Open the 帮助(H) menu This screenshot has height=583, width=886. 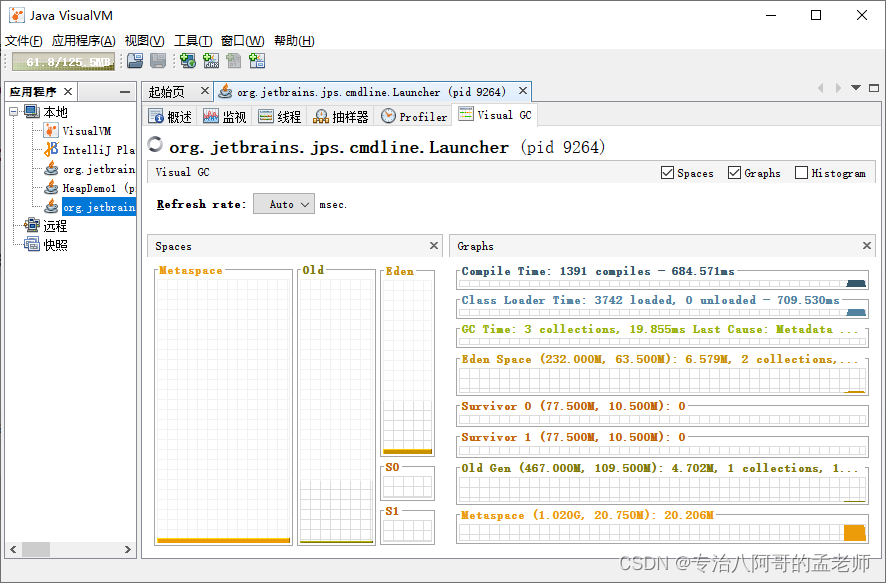pos(294,41)
